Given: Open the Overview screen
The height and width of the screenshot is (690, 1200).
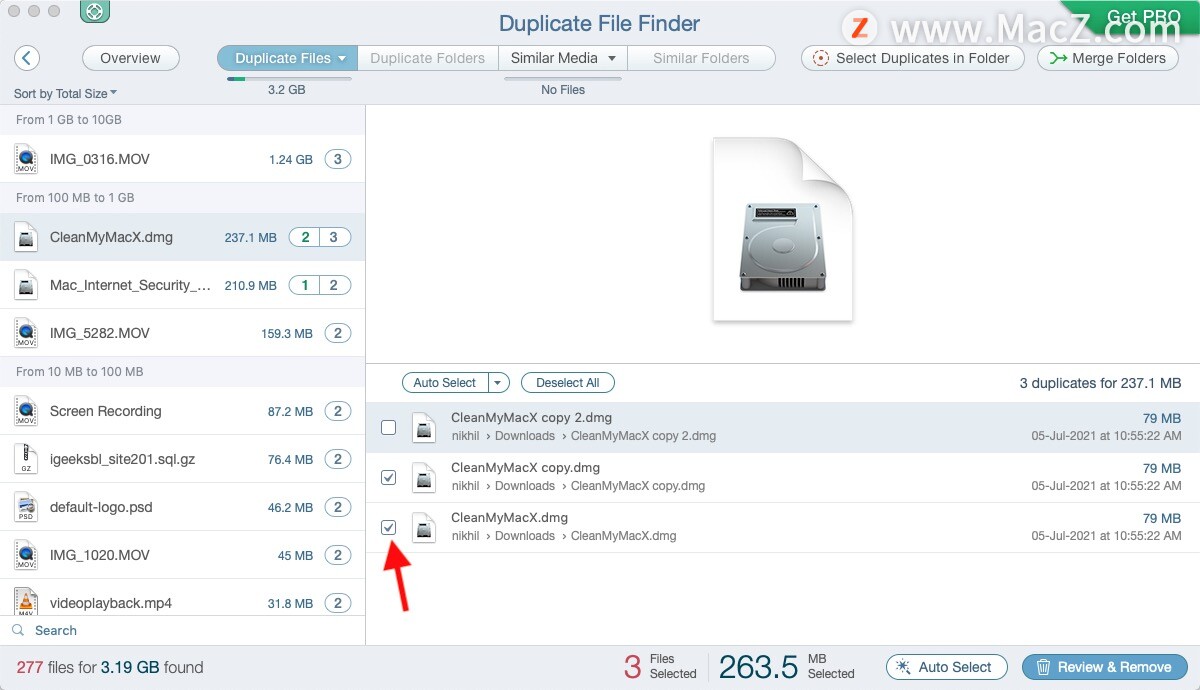Looking at the screenshot, I should click(130, 58).
